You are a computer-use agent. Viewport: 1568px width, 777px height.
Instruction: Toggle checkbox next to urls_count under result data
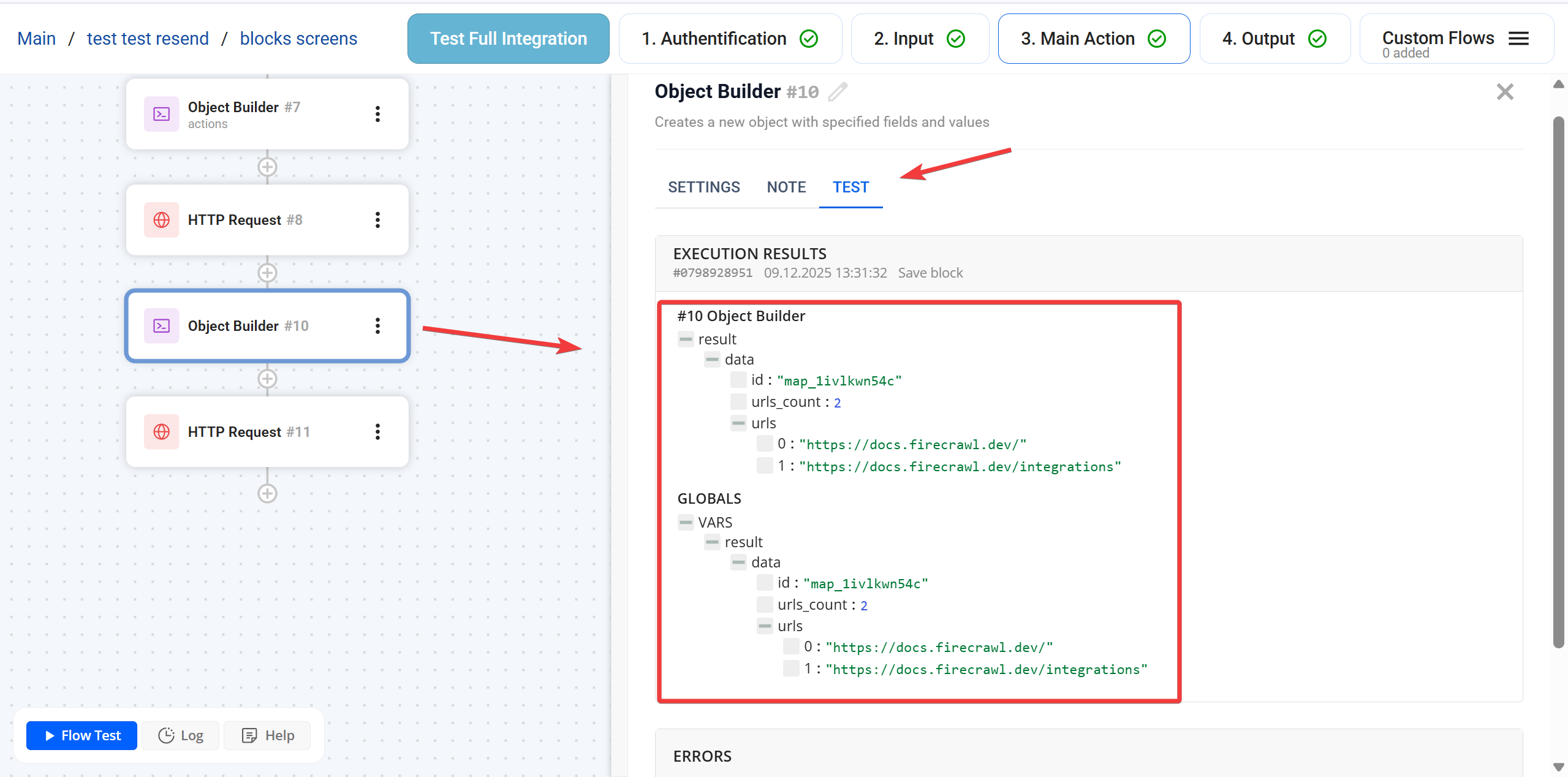pos(738,402)
